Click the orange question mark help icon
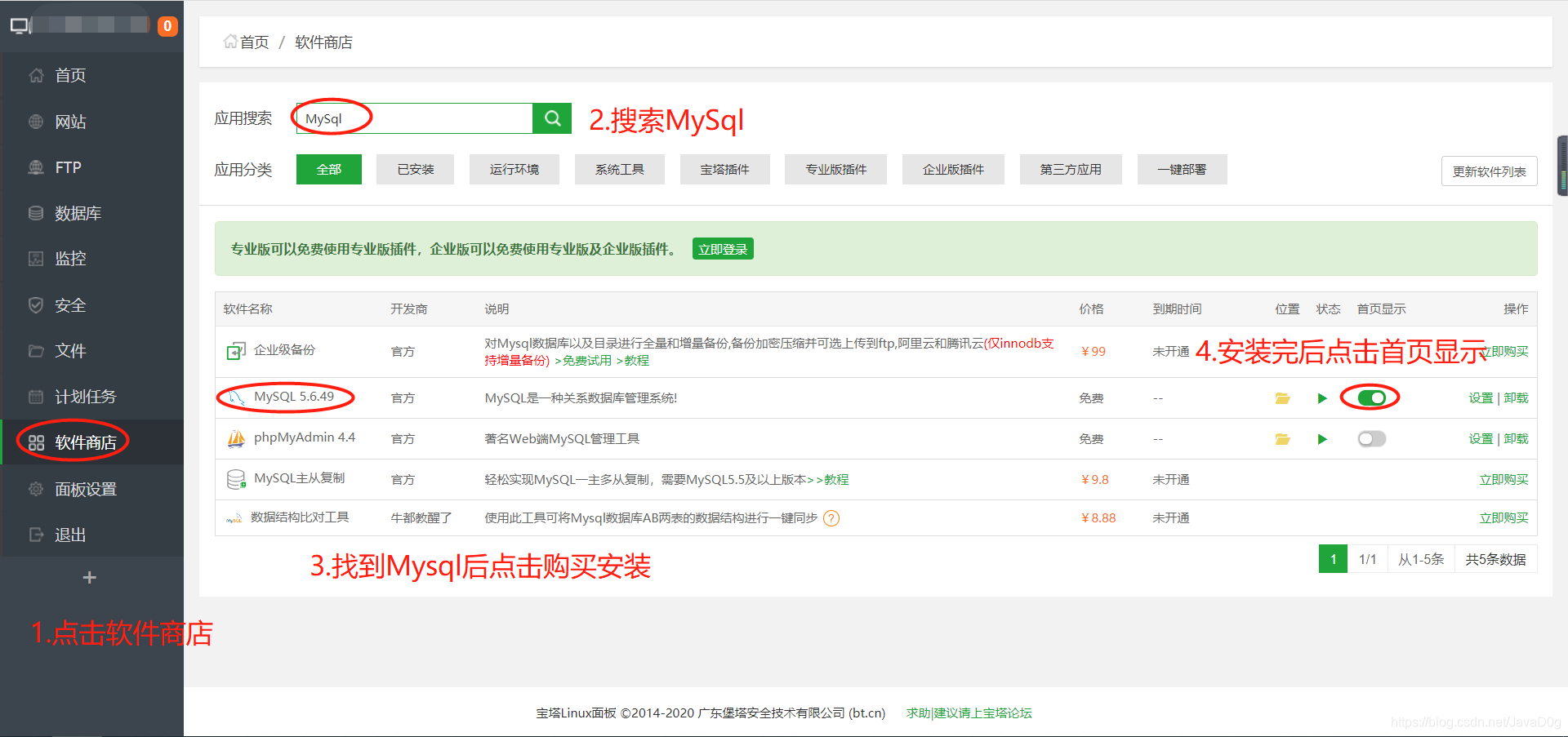The width and height of the screenshot is (1568, 737). pyautogui.click(x=831, y=518)
